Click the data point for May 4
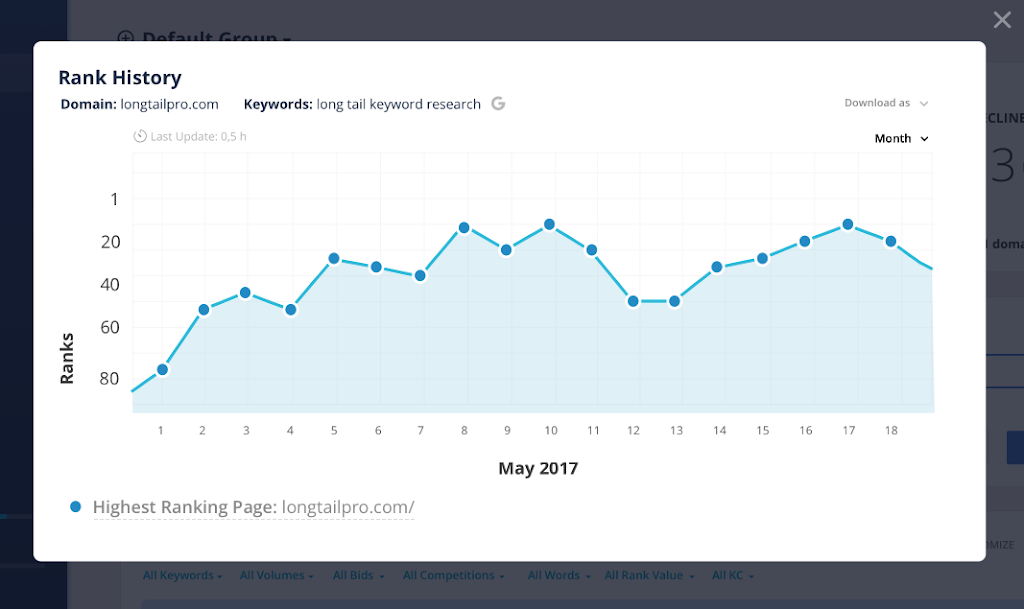The width and height of the screenshot is (1024, 609). point(291,309)
